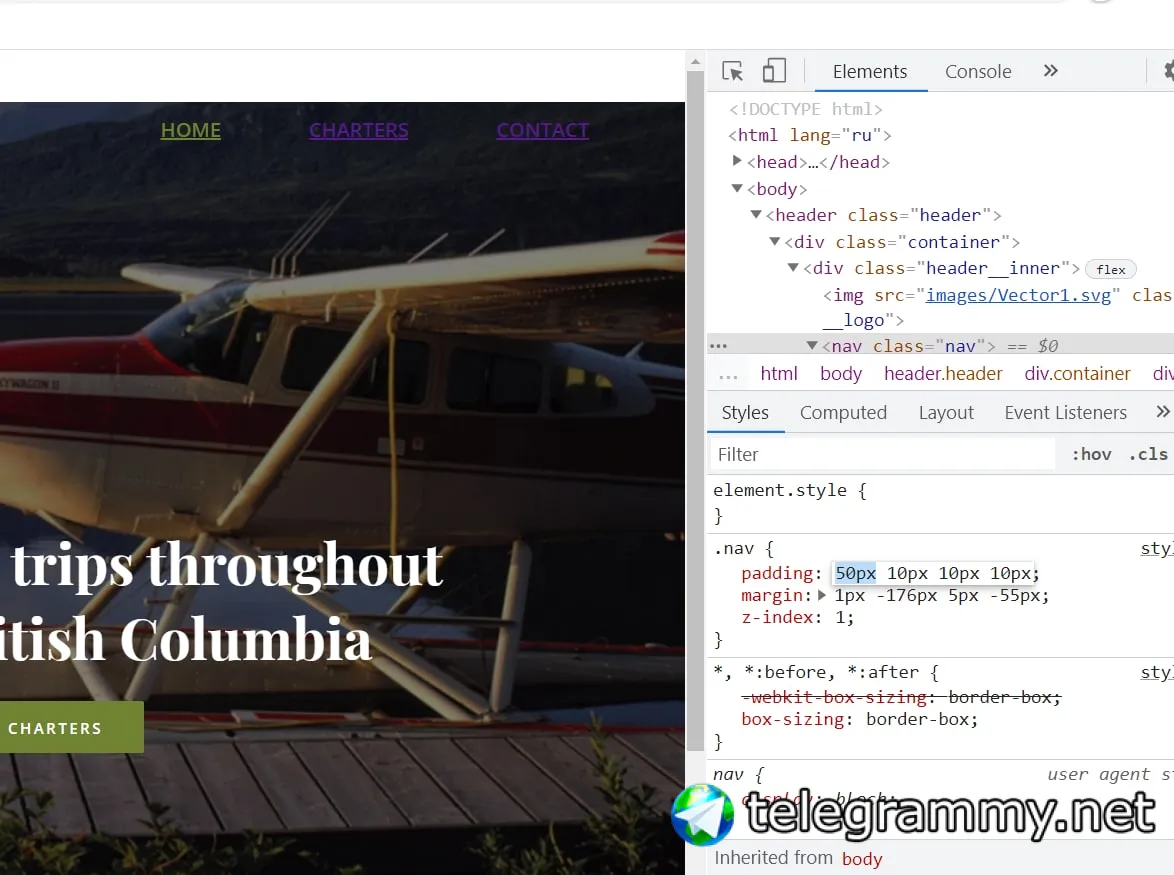Select the html lang="ru" element row
The image size is (1174, 875).
[x=809, y=135]
